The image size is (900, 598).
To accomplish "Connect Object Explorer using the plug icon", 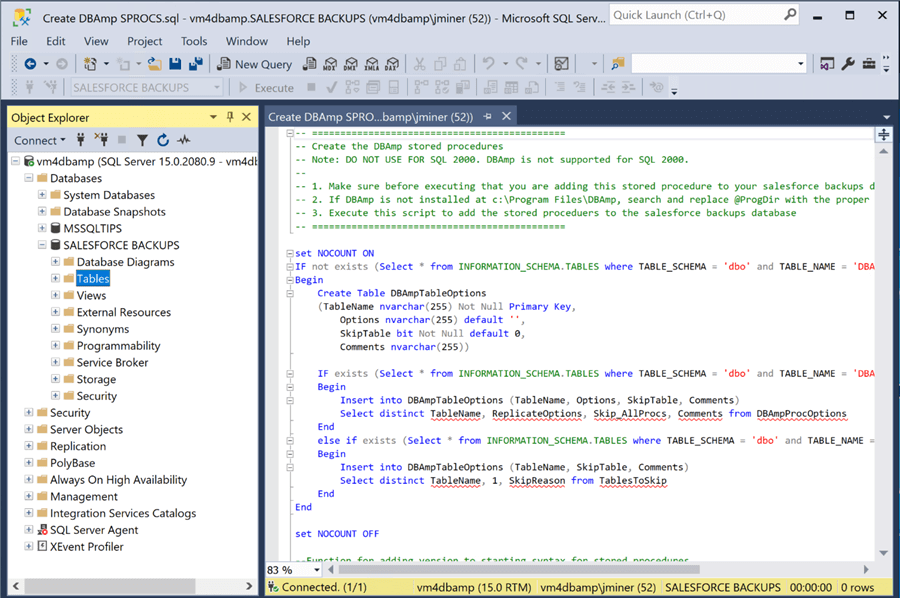I will click(x=82, y=140).
